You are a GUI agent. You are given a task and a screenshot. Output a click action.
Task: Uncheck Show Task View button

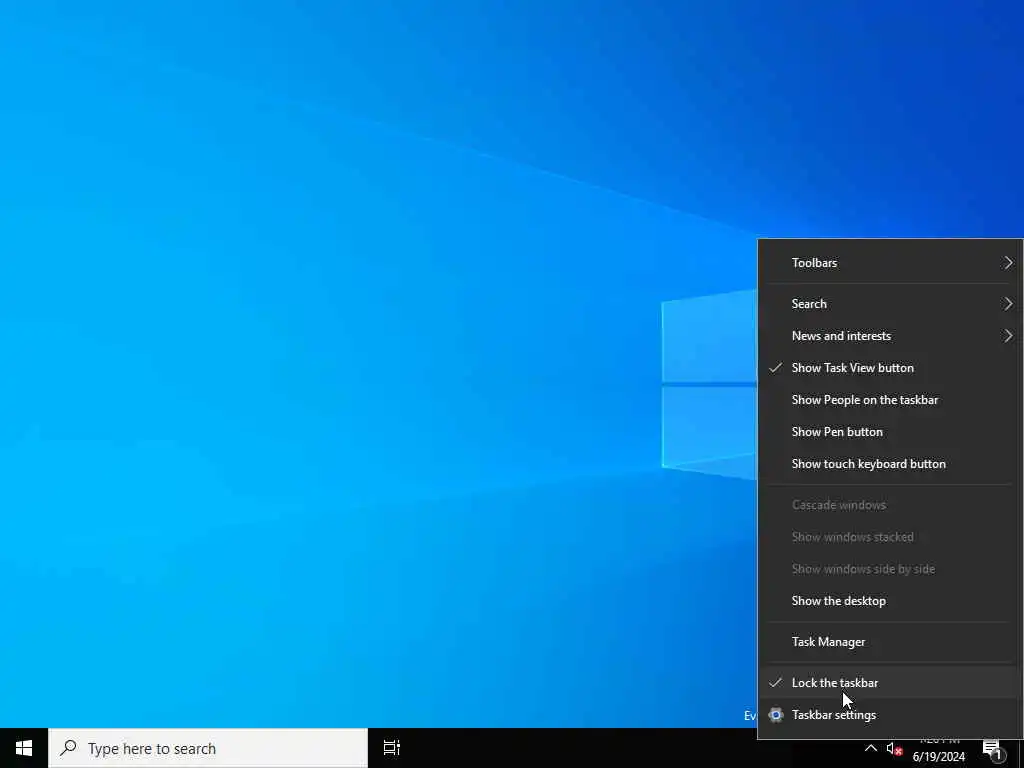(890, 368)
